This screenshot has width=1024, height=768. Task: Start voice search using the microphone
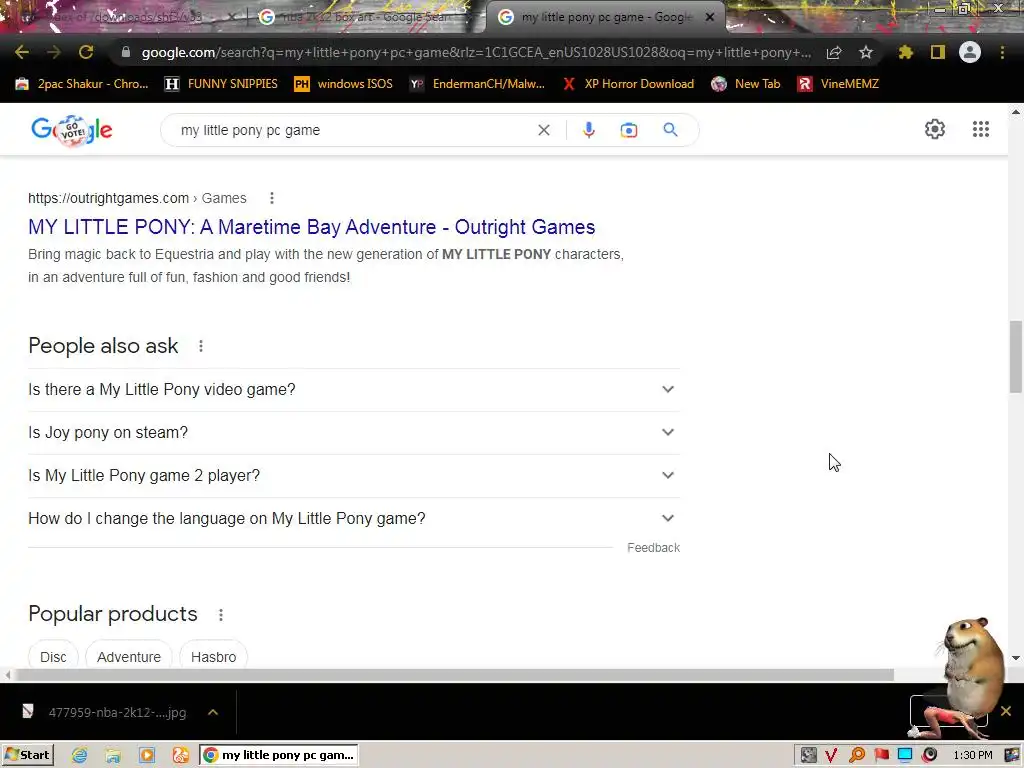click(588, 130)
